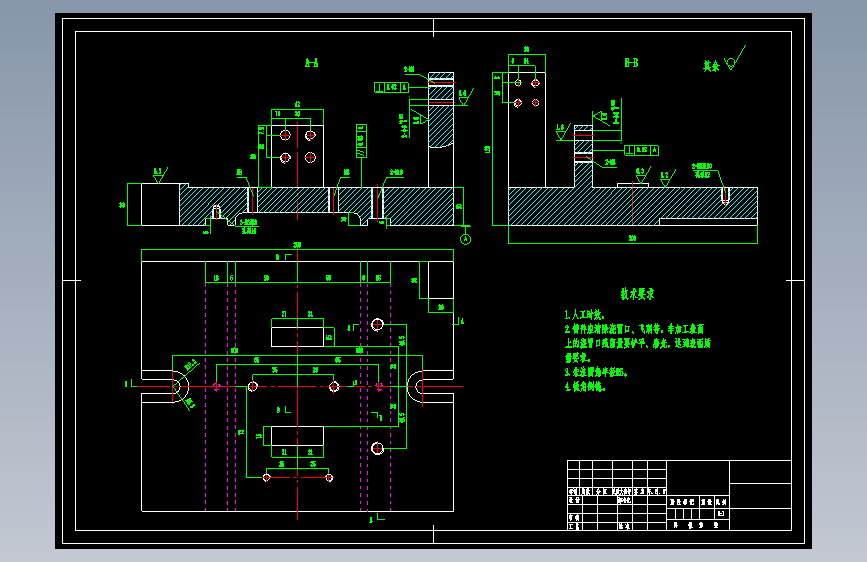Click the 320 dimension under B-B view

click(632, 238)
